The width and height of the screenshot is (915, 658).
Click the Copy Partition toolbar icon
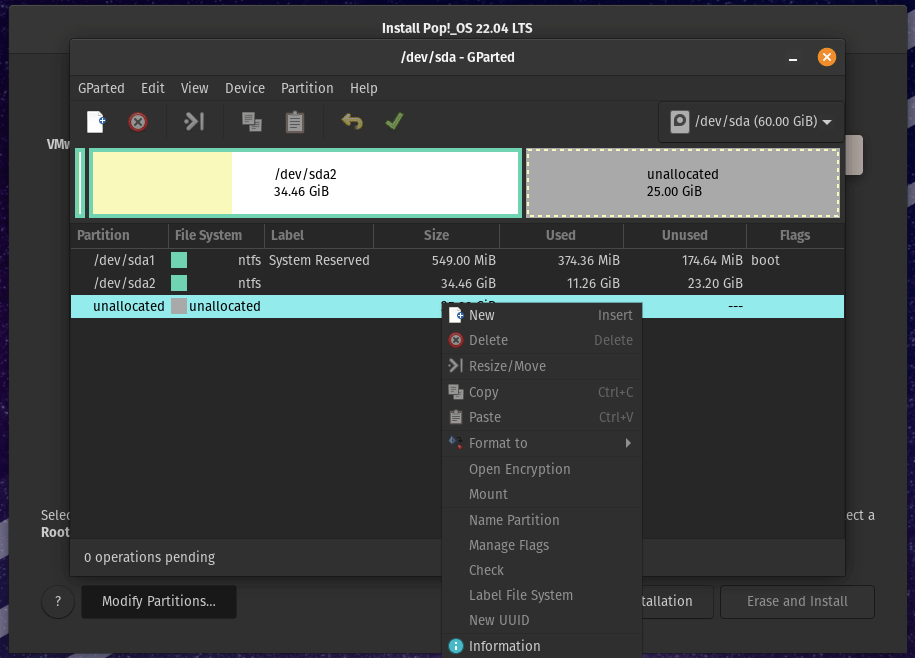250,121
